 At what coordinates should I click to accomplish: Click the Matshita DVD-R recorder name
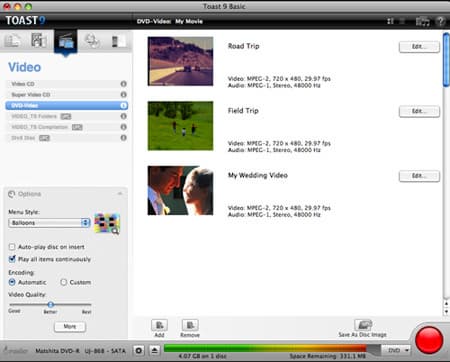click(80, 351)
